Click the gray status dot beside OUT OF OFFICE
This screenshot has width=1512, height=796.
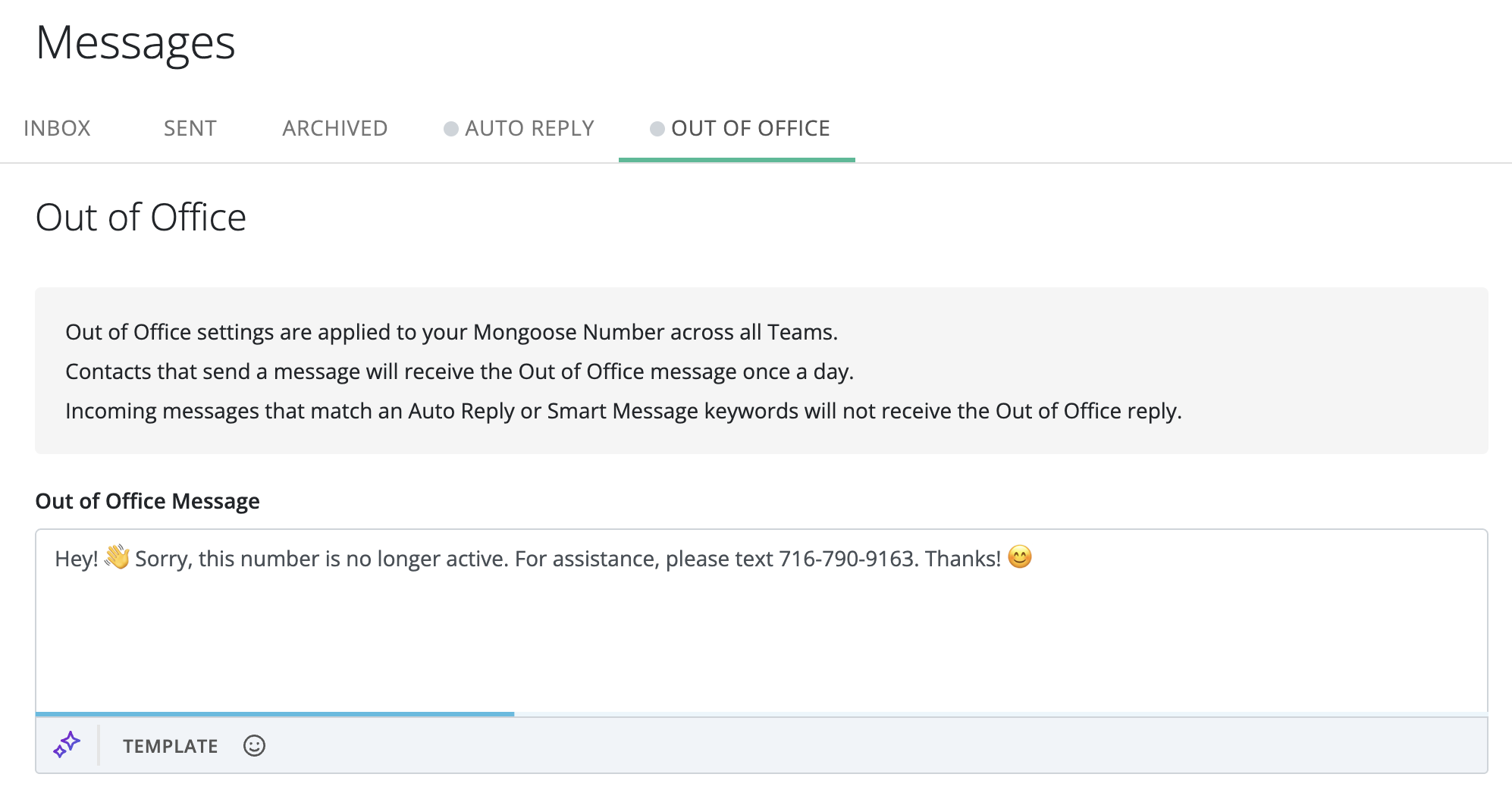click(x=657, y=129)
